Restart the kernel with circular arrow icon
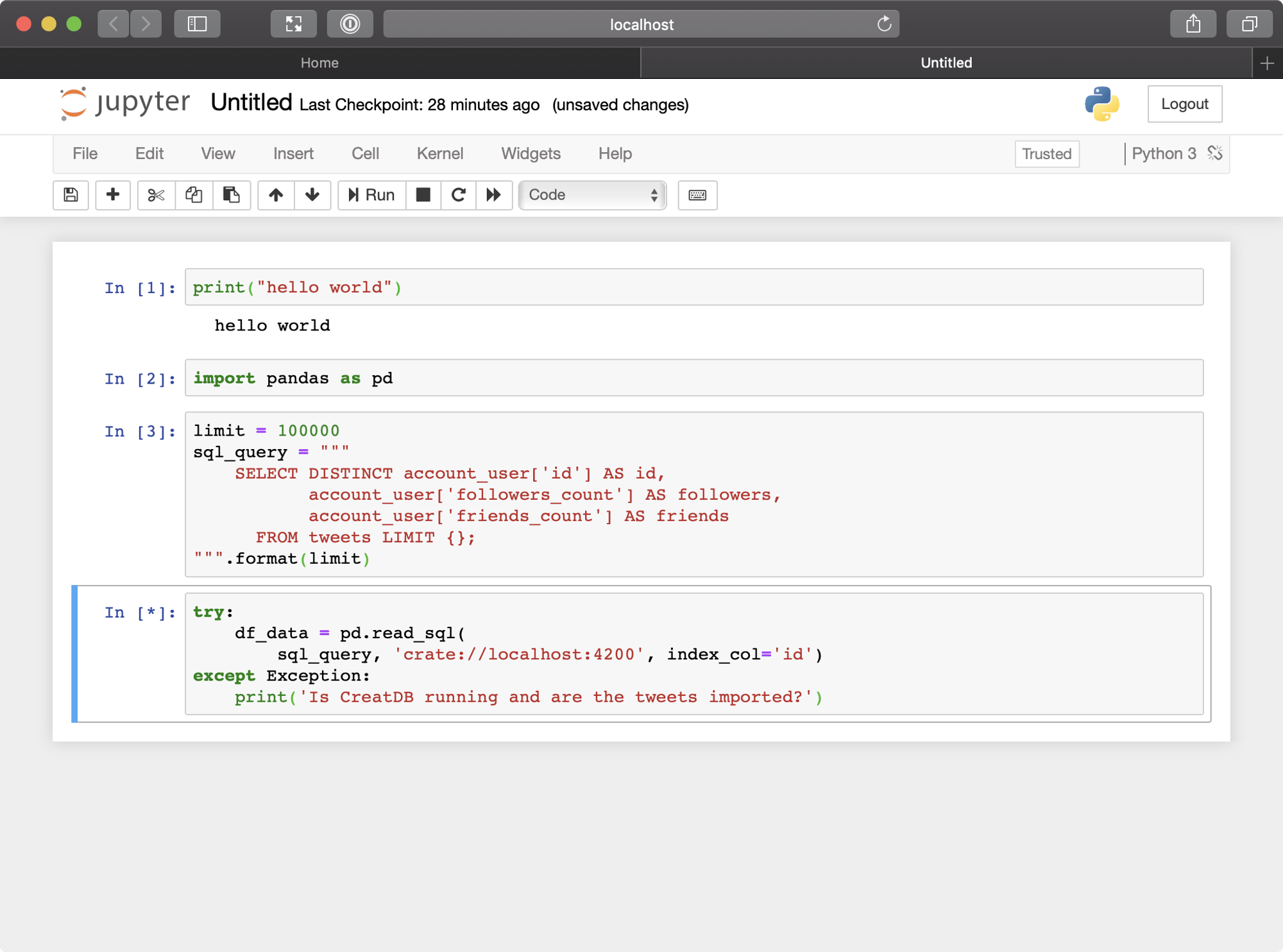This screenshot has width=1283, height=952. (x=458, y=195)
